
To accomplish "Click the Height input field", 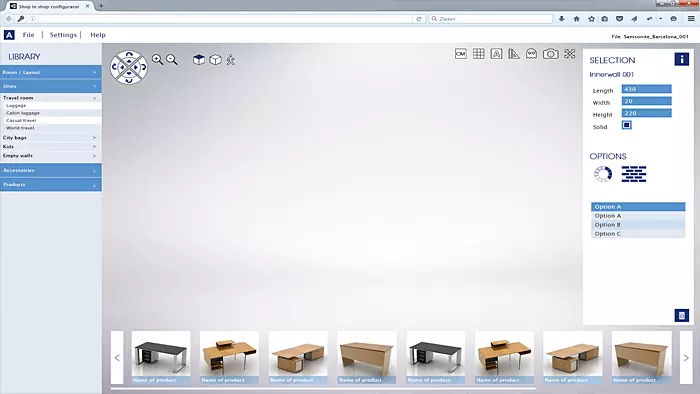I will click(x=646, y=113).
